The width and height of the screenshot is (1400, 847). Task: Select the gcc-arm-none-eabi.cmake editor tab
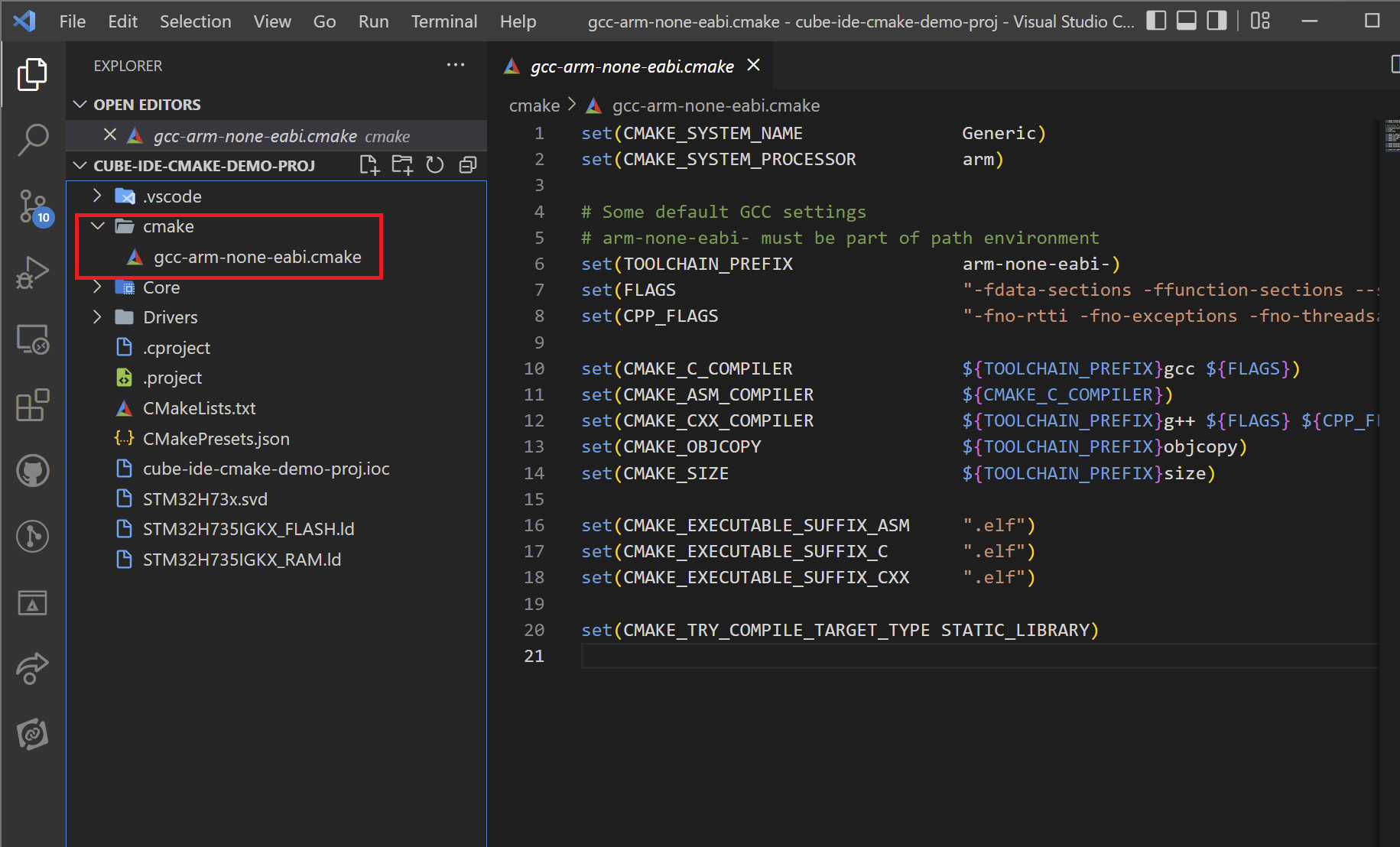632,67
